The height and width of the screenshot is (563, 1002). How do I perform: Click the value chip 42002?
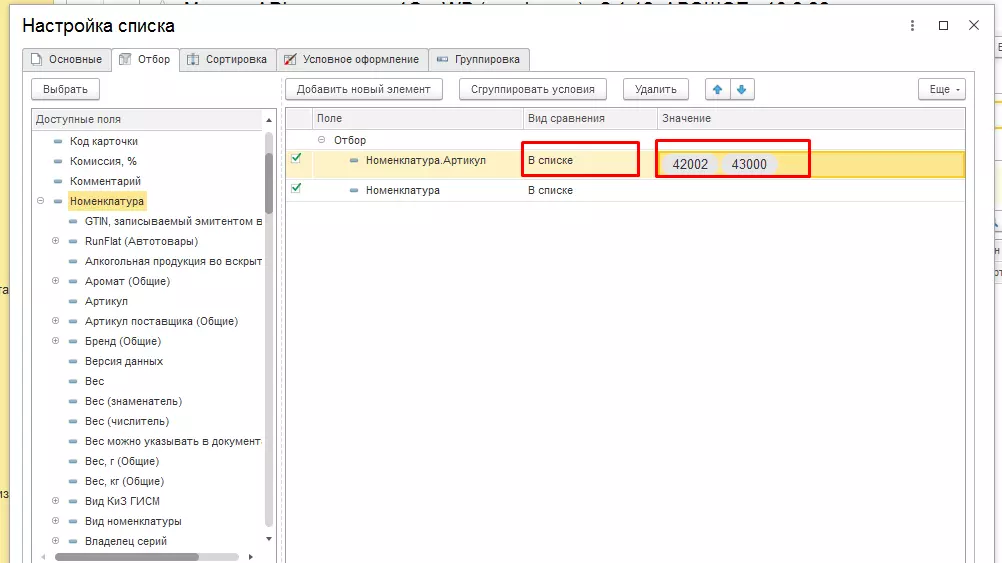coord(690,164)
